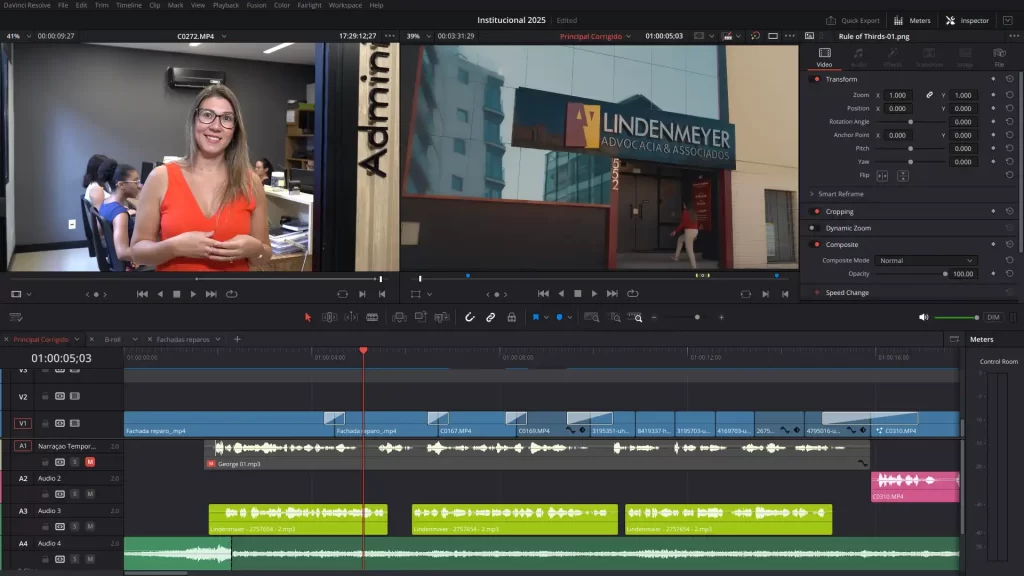Screen dimensions: 1024x576
Task: Toggle timeline Snapping magnet icon
Action: (470, 317)
